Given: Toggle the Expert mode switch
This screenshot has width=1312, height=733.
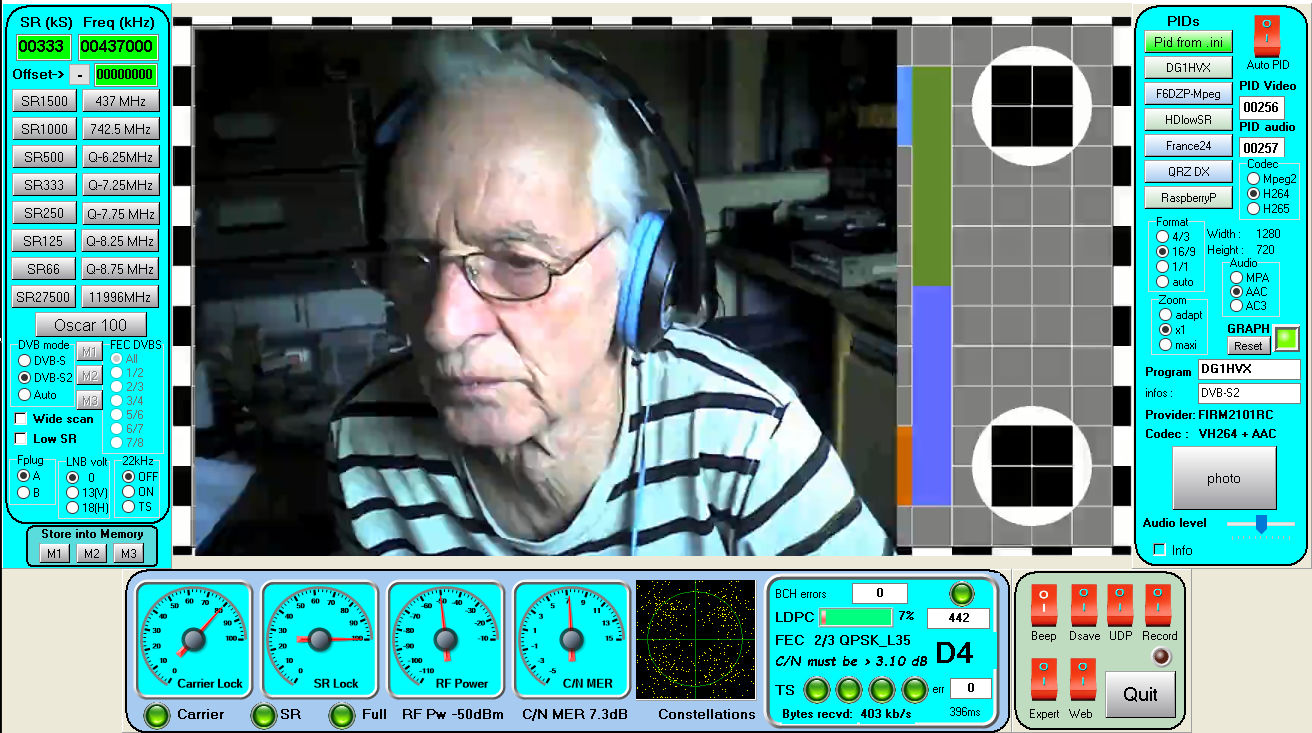Looking at the screenshot, I should [x=1043, y=680].
